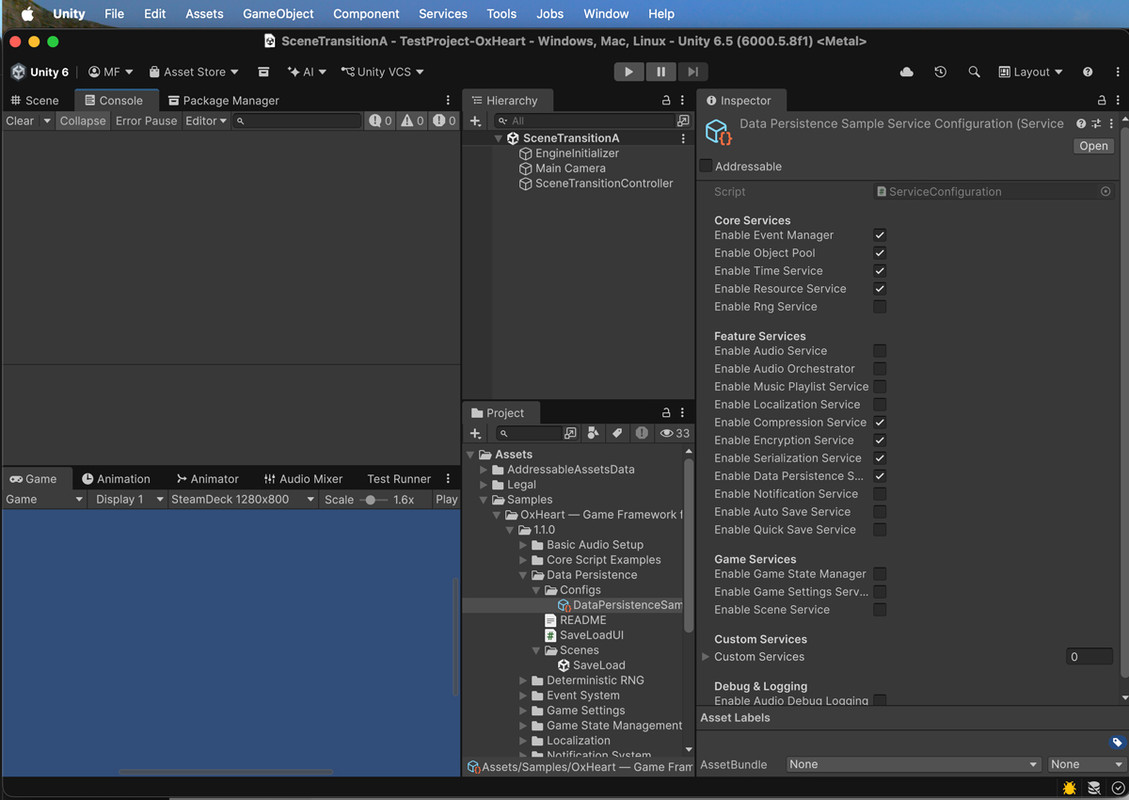Toggle console error count icon

tap(444, 121)
